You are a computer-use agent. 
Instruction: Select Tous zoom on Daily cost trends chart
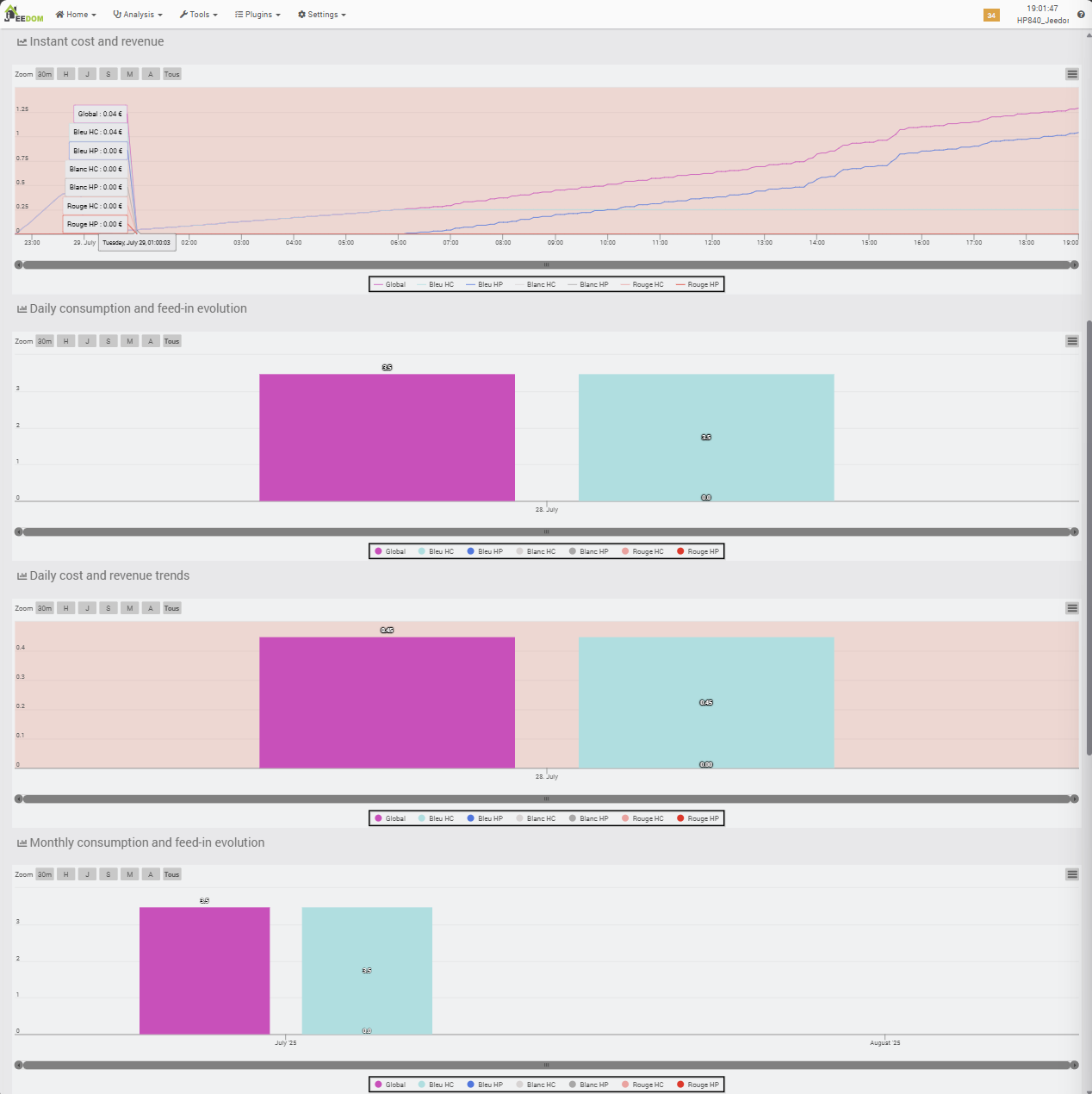(x=172, y=608)
